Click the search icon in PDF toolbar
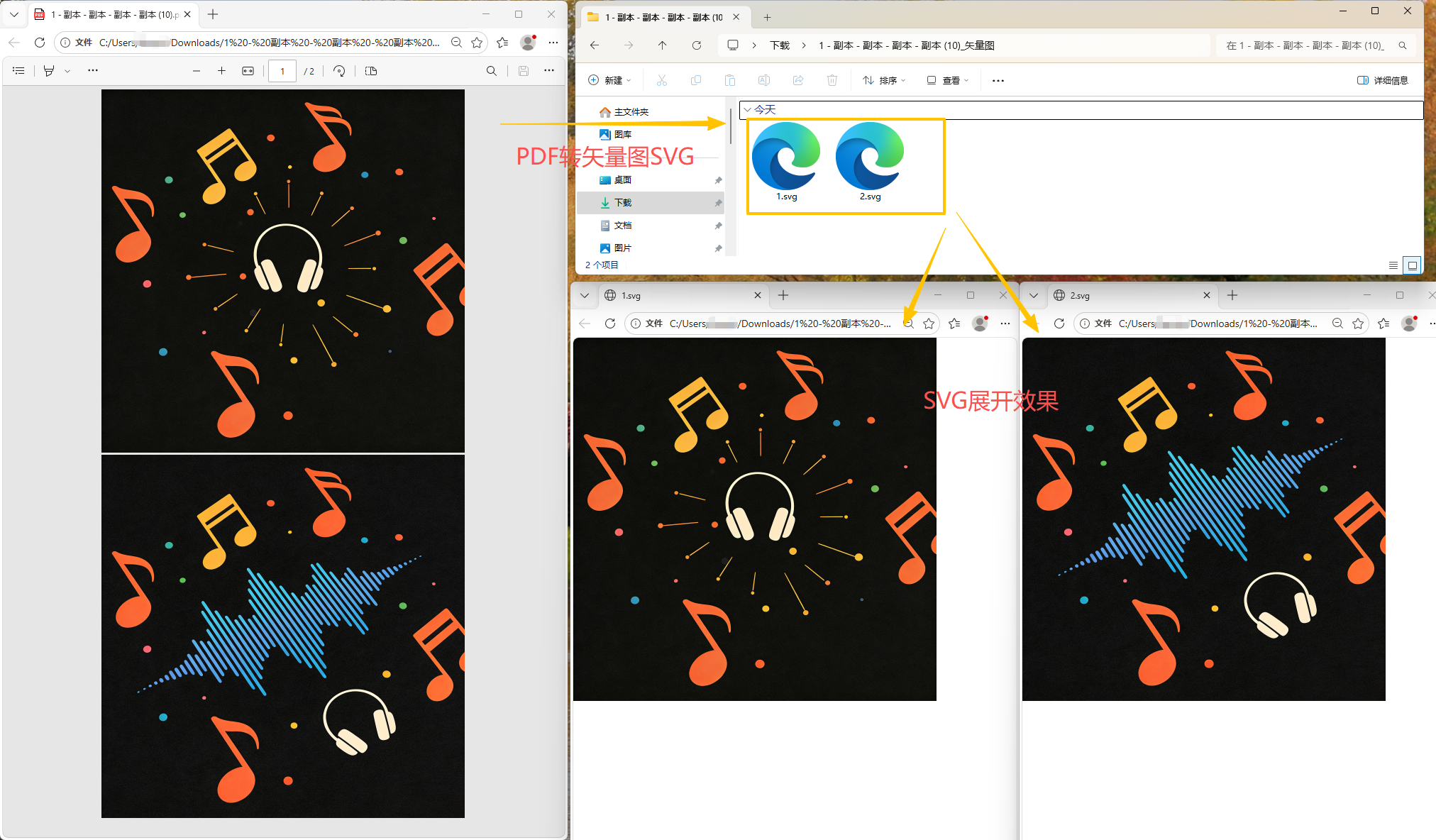Image resolution: width=1436 pixels, height=840 pixels. tap(491, 71)
